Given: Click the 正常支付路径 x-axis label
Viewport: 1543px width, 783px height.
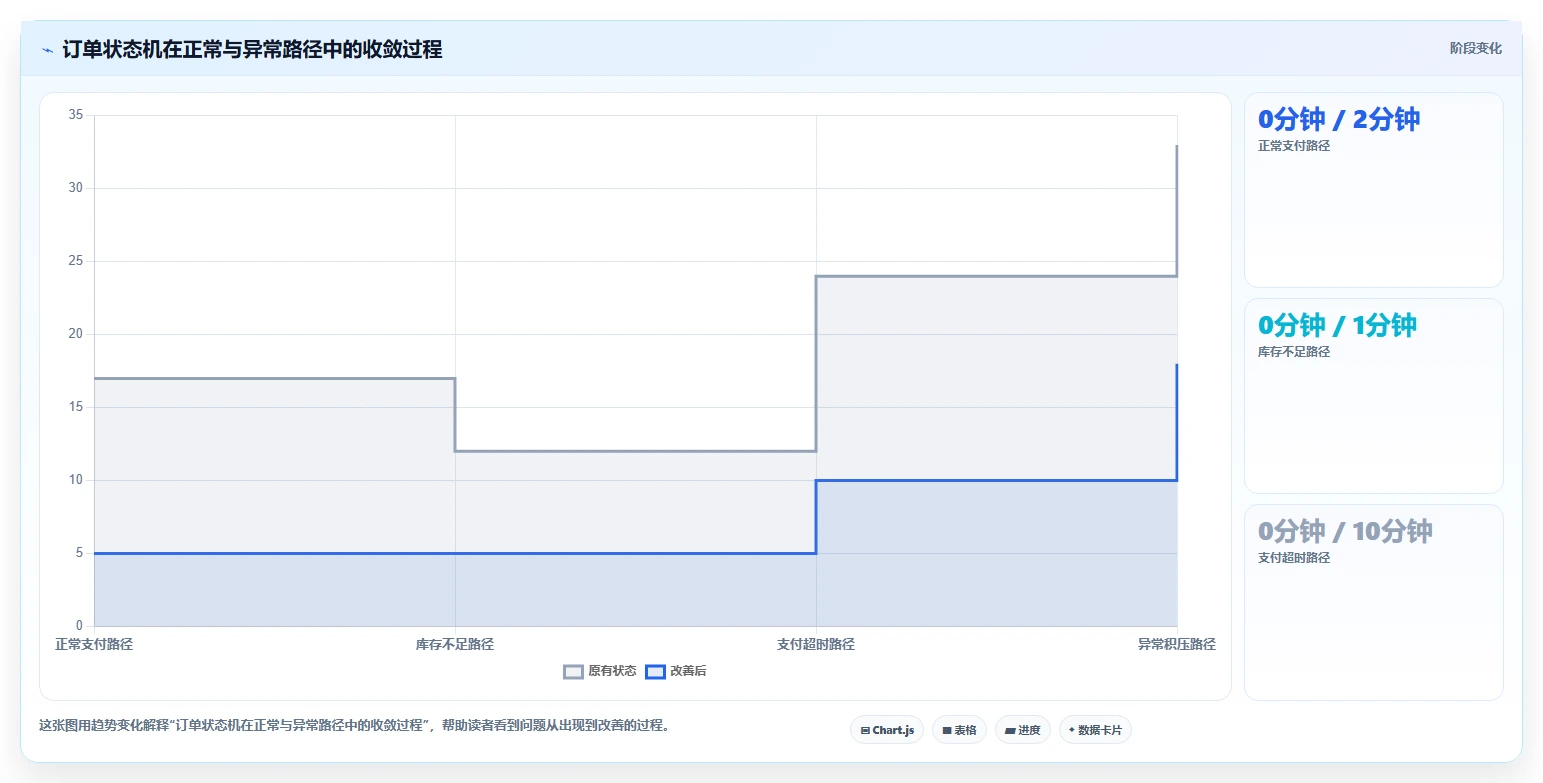Looking at the screenshot, I should click(x=94, y=644).
